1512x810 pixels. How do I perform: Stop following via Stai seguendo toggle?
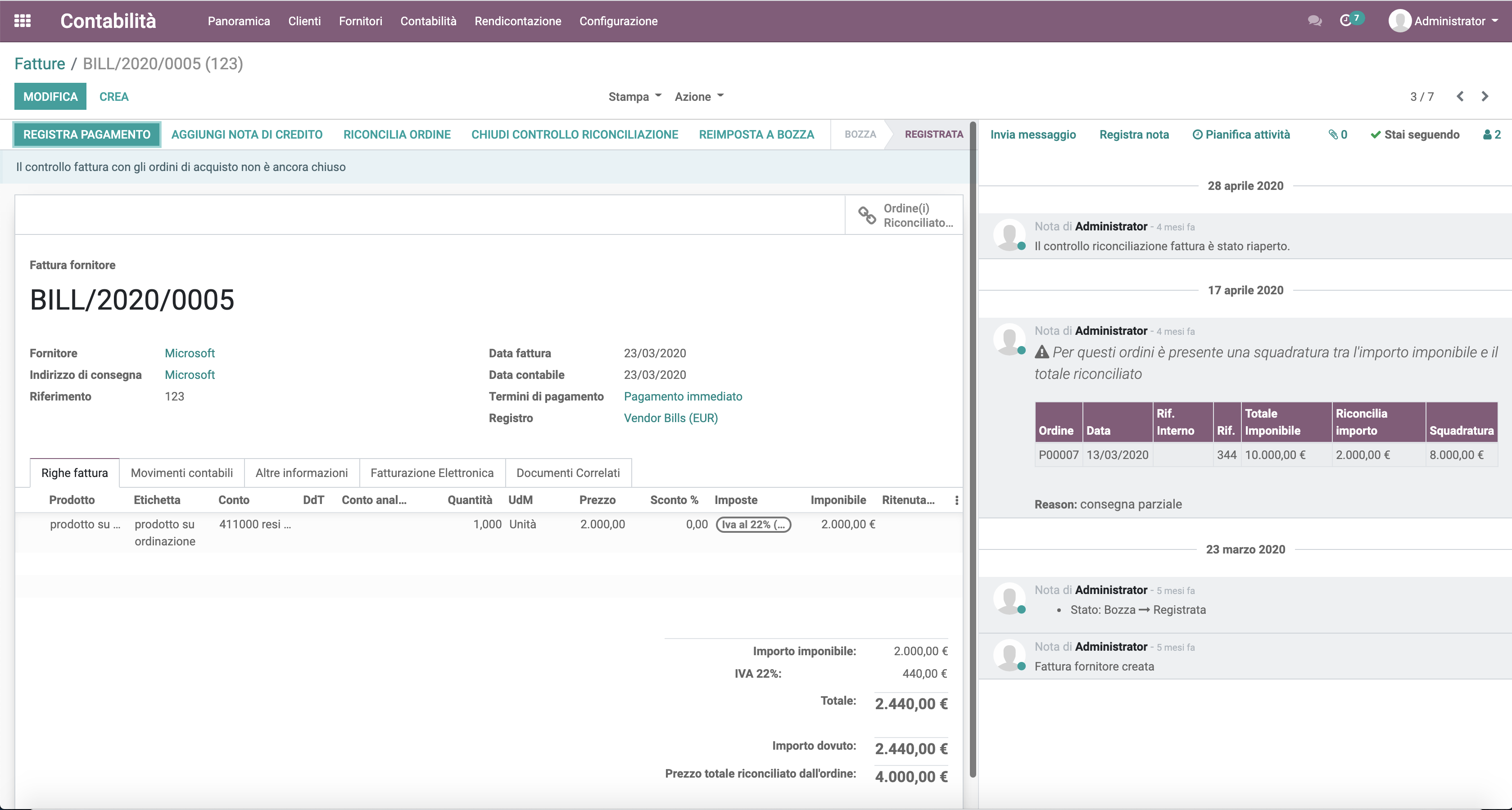tap(1415, 134)
